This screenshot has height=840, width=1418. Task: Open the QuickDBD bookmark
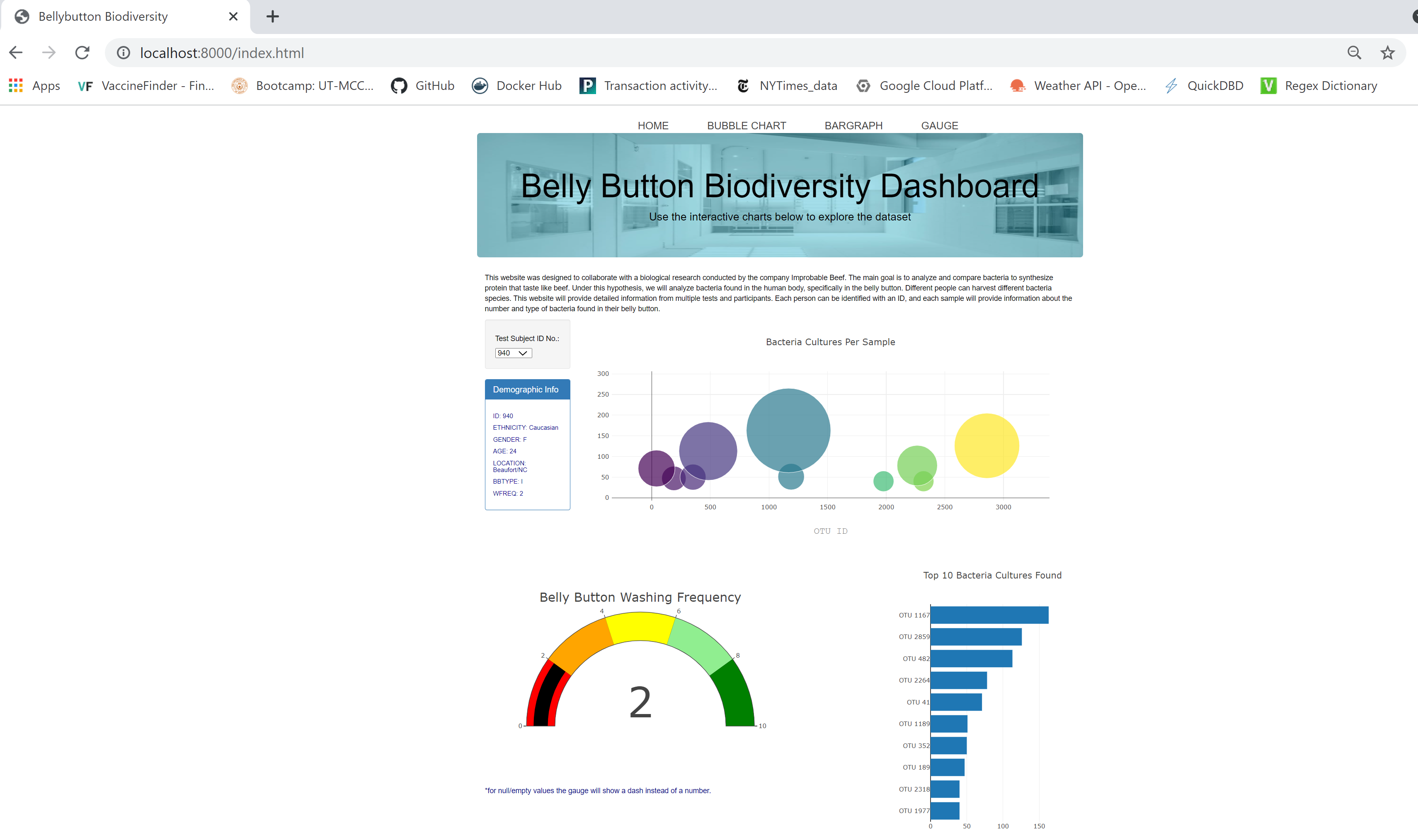(1215, 85)
